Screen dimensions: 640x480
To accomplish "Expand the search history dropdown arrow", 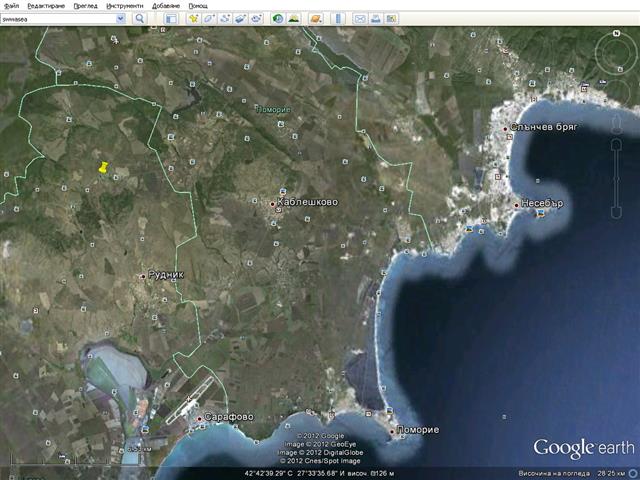I will pos(124,18).
